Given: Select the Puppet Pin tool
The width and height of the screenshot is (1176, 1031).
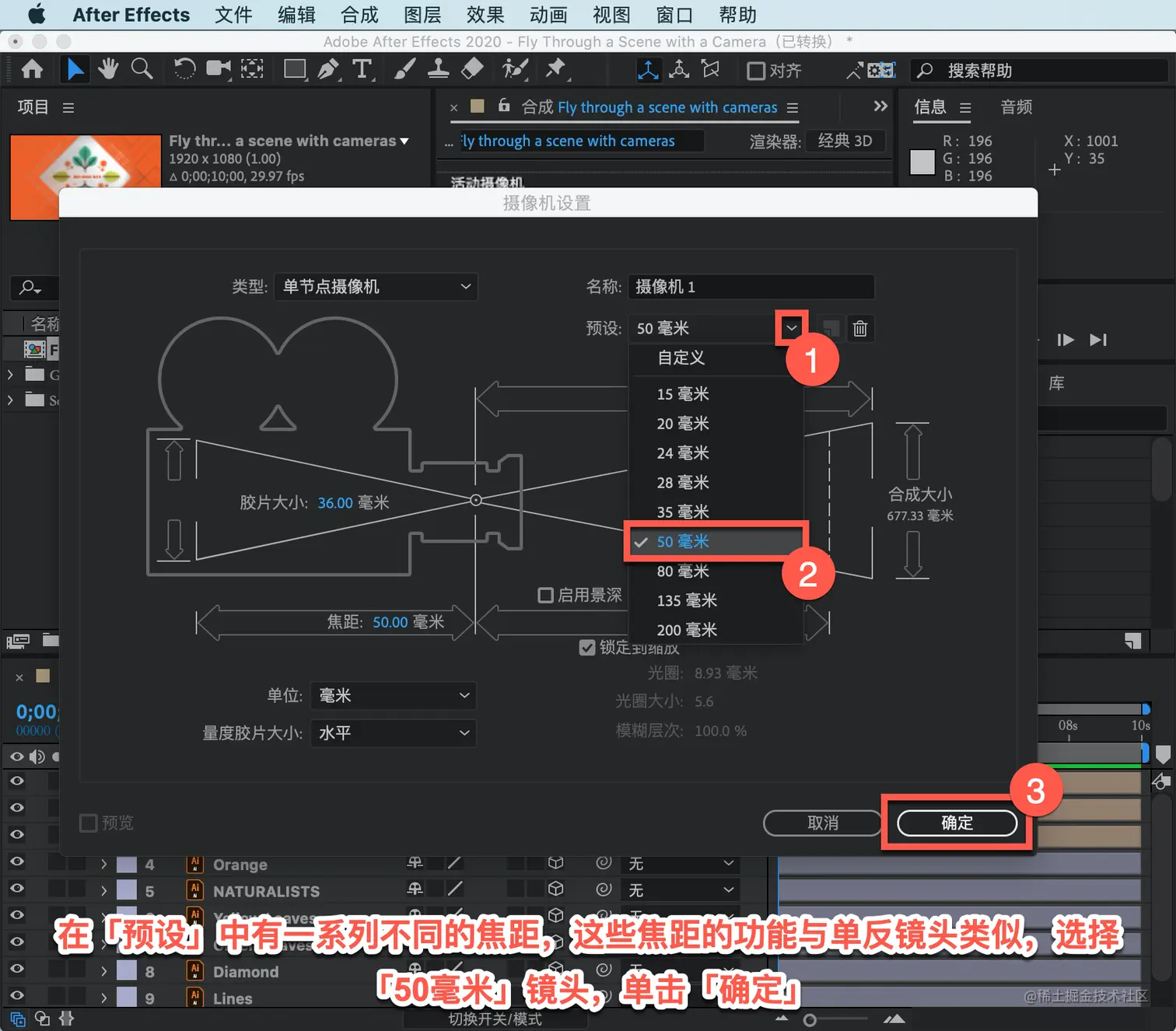Looking at the screenshot, I should [555, 70].
